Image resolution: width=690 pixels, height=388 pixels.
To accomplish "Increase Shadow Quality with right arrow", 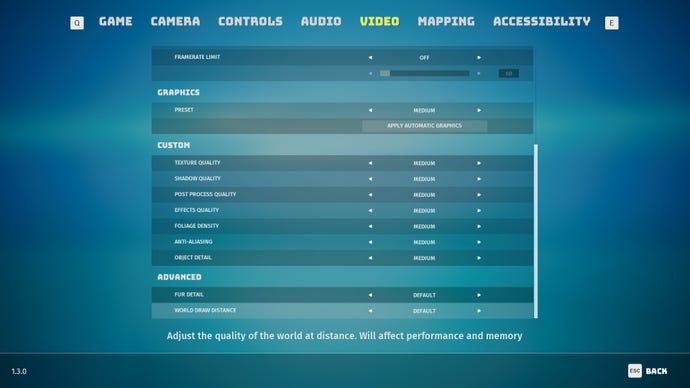I will (479, 179).
